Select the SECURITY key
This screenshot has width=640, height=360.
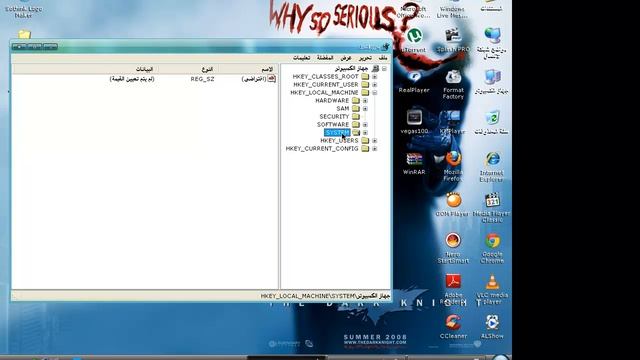coord(334,116)
